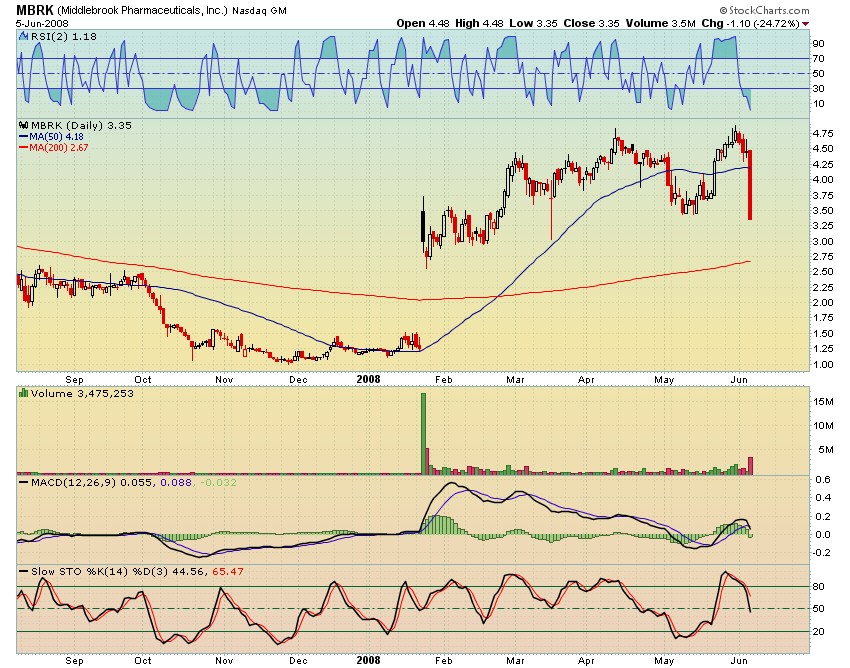This screenshot has height=668, width=850.
Task: Click the Volume 3.5M header value
Action: [660, 23]
